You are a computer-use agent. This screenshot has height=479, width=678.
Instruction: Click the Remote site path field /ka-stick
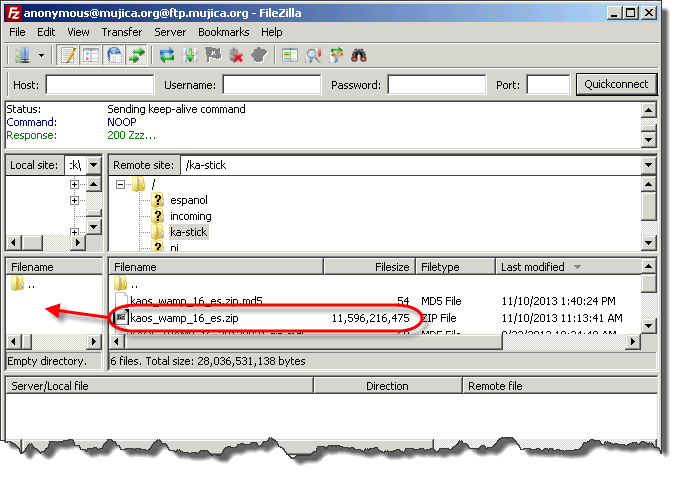coord(411,165)
